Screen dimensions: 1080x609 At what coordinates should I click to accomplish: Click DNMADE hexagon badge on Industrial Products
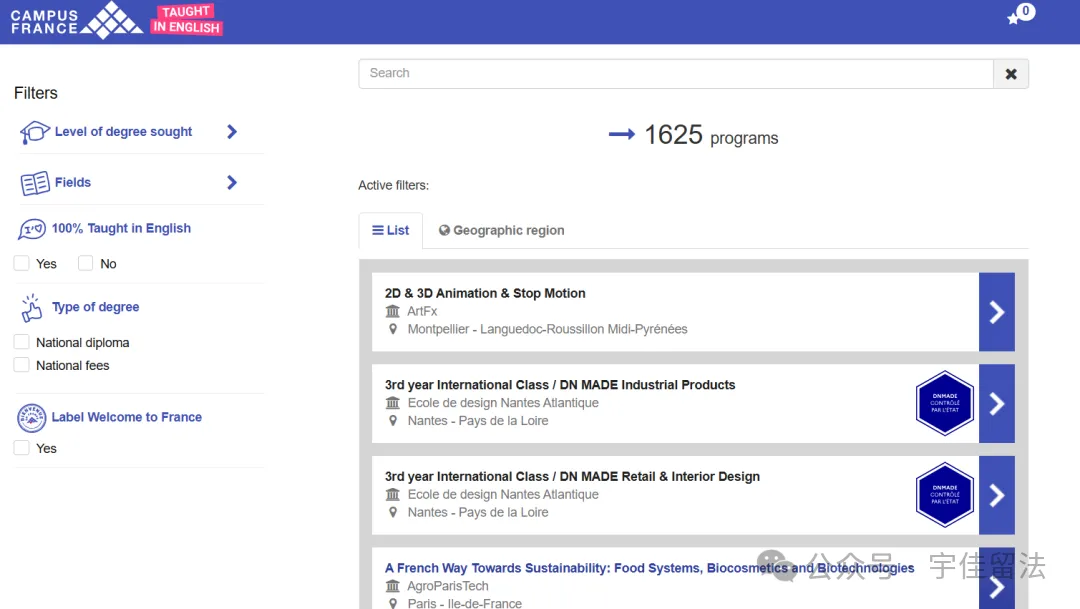(944, 403)
